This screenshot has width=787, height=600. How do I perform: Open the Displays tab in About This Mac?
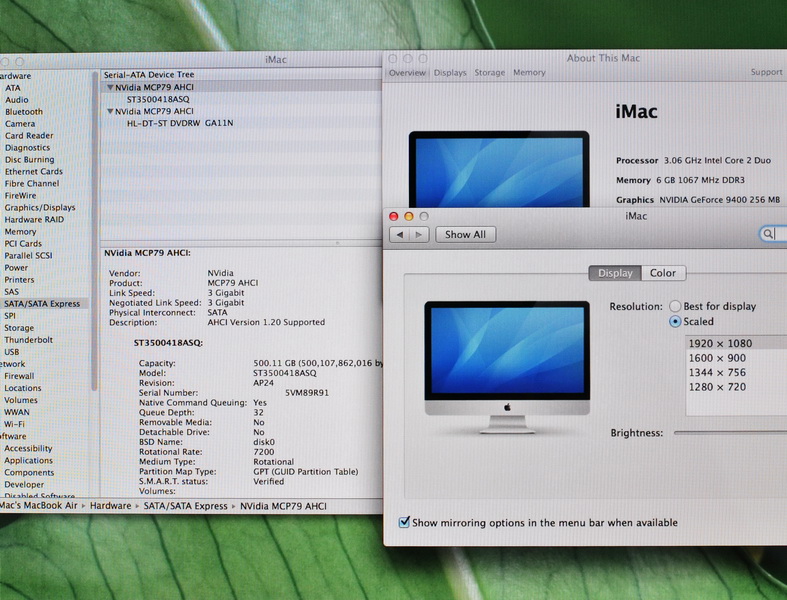click(450, 73)
